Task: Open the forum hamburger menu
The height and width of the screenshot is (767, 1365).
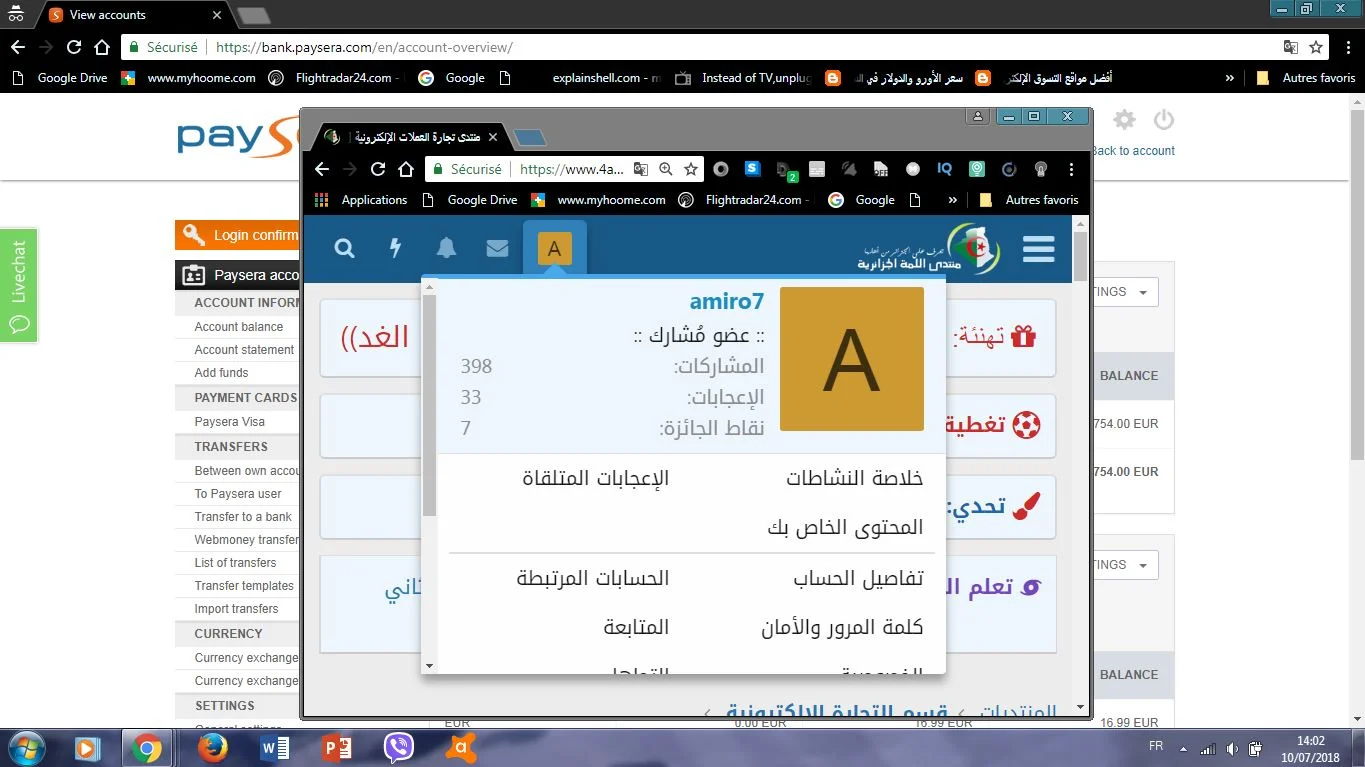Action: 1038,249
